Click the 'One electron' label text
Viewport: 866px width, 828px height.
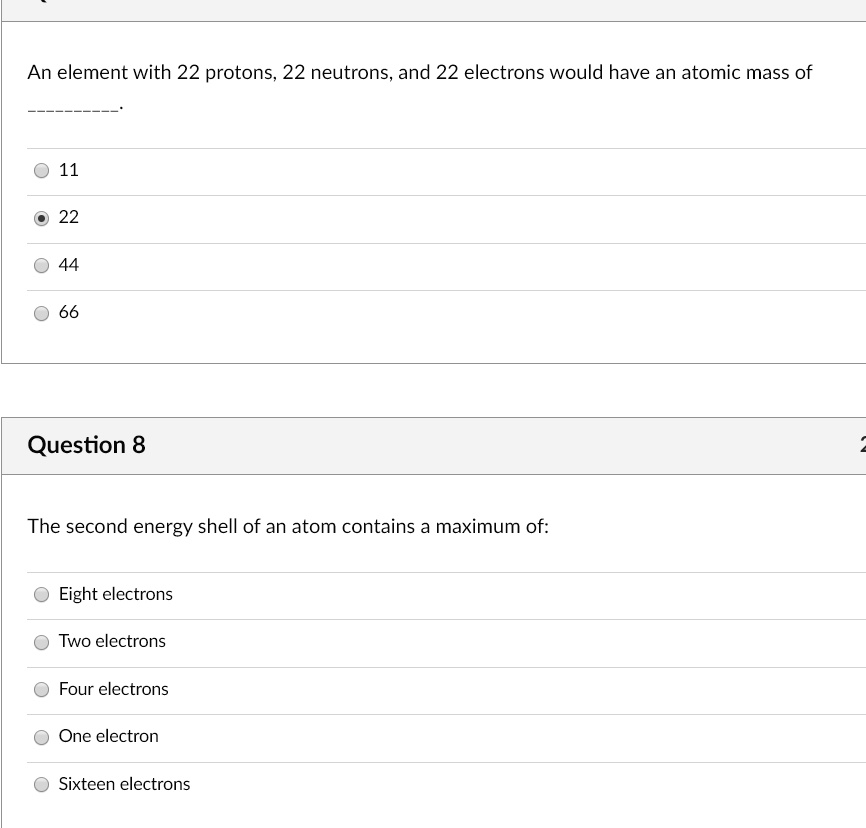tap(109, 736)
